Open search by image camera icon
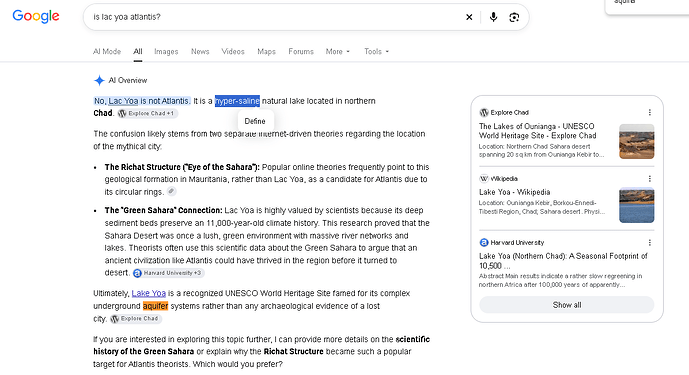 pos(514,17)
